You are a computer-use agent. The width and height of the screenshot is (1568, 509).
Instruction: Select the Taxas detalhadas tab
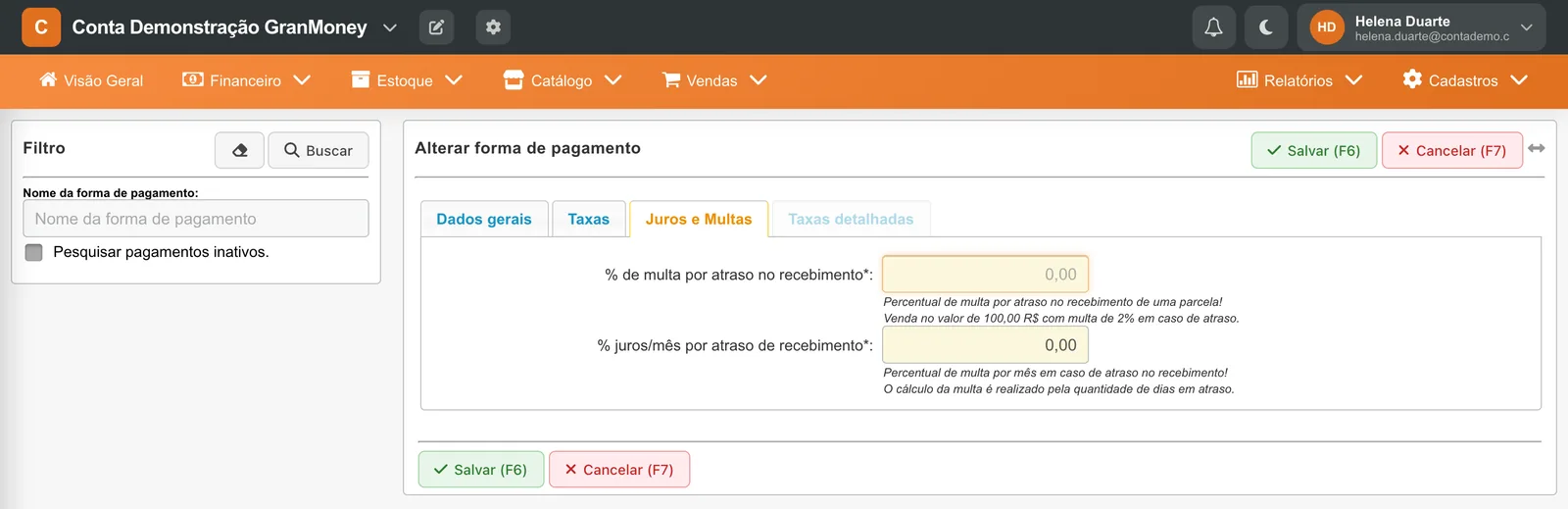coord(851,219)
